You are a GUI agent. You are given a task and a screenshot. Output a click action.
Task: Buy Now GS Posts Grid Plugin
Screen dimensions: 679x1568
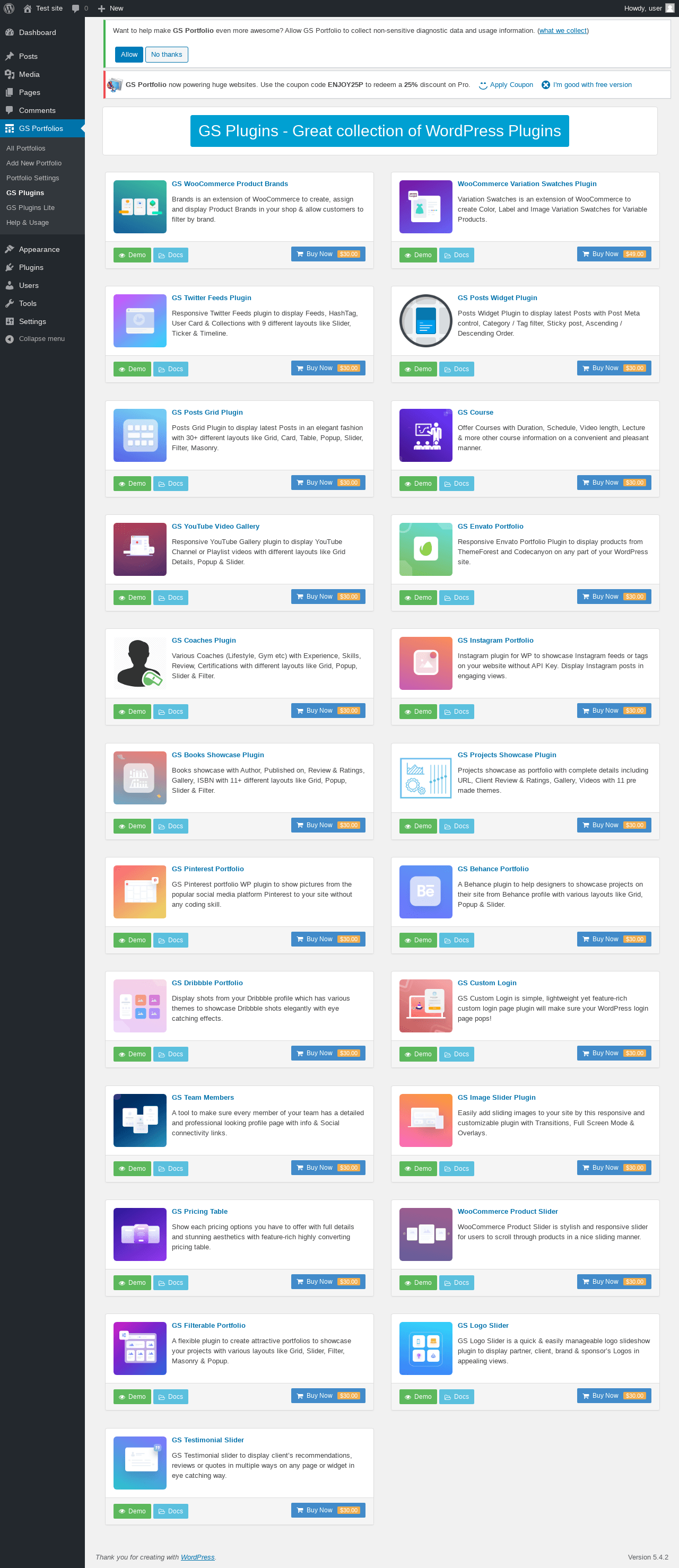click(328, 483)
